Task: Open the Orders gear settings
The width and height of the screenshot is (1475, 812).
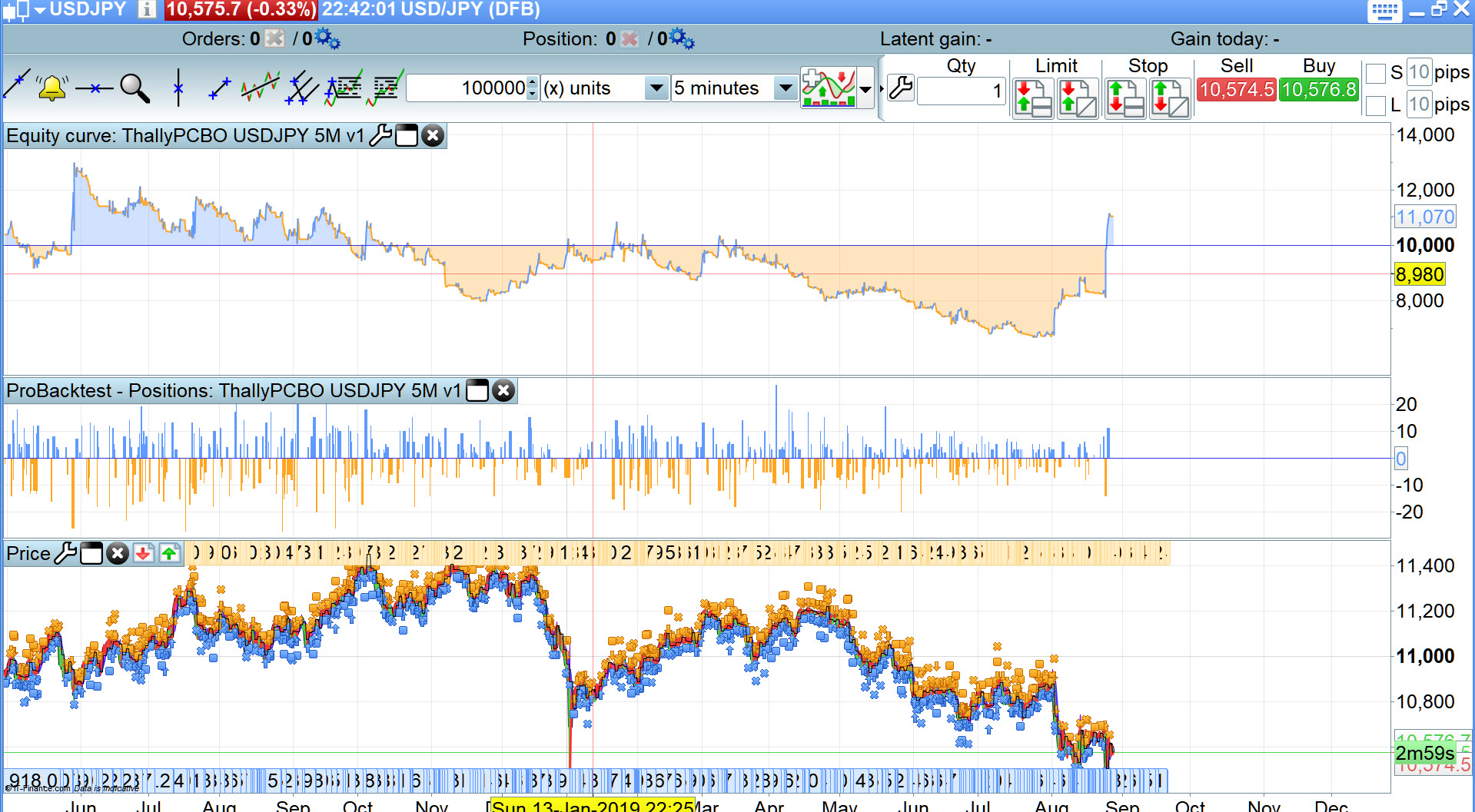Action: (327, 38)
